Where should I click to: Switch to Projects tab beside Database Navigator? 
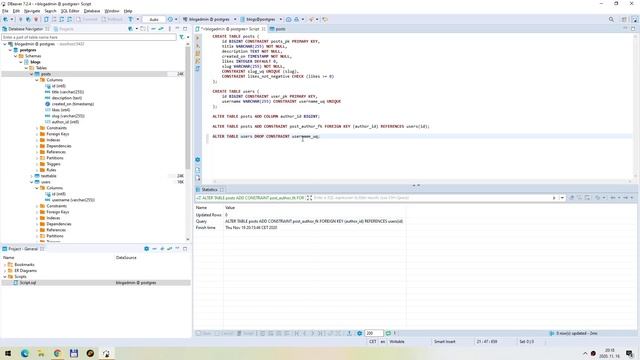click(x=63, y=29)
